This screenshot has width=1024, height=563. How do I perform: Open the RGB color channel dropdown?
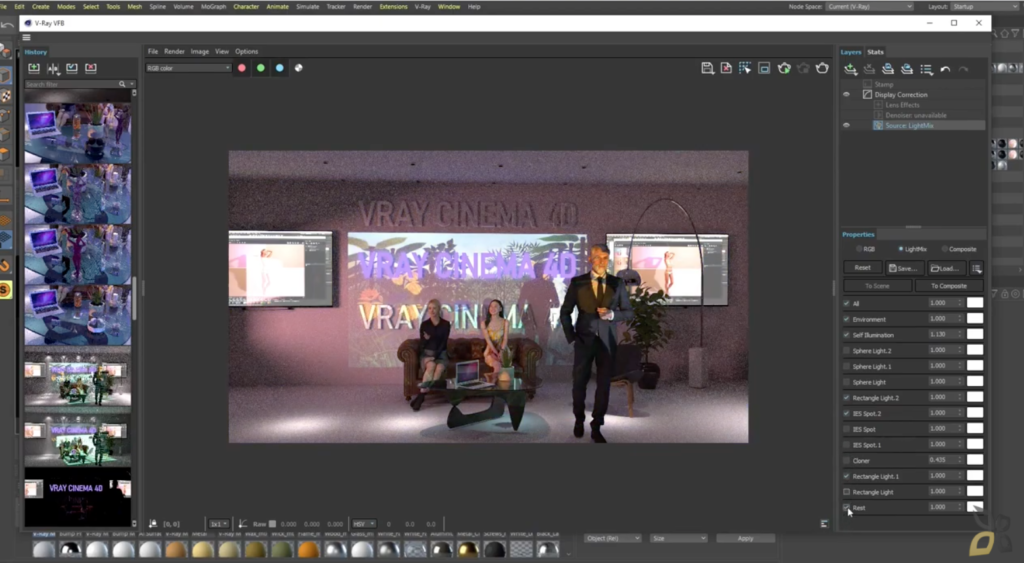188,68
